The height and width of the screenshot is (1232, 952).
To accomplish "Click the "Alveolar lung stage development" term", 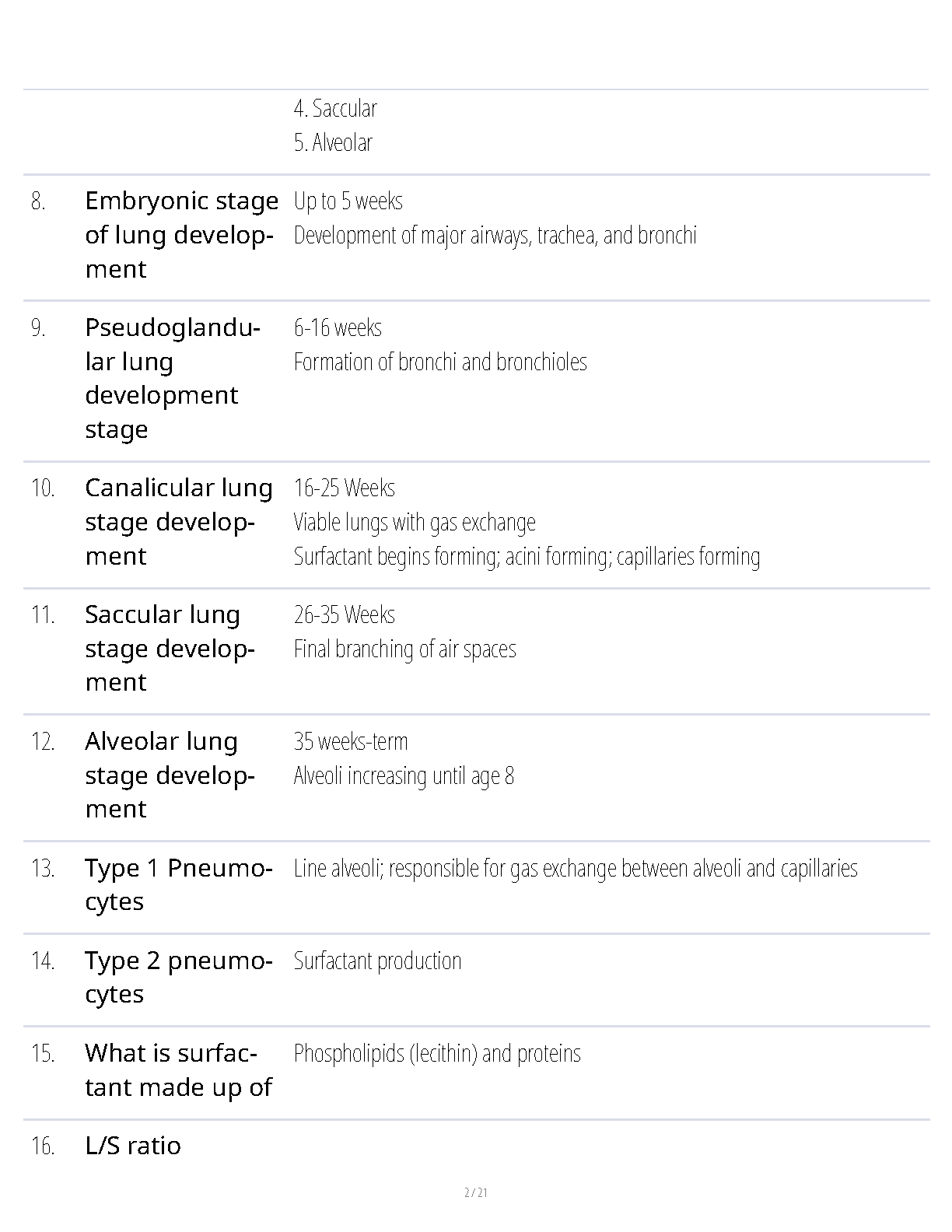I will pyautogui.click(x=170, y=775).
